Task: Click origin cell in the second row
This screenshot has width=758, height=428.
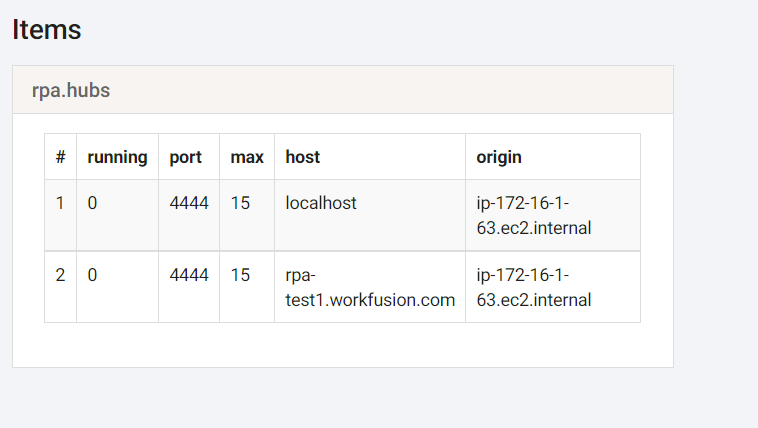Action: pos(553,287)
